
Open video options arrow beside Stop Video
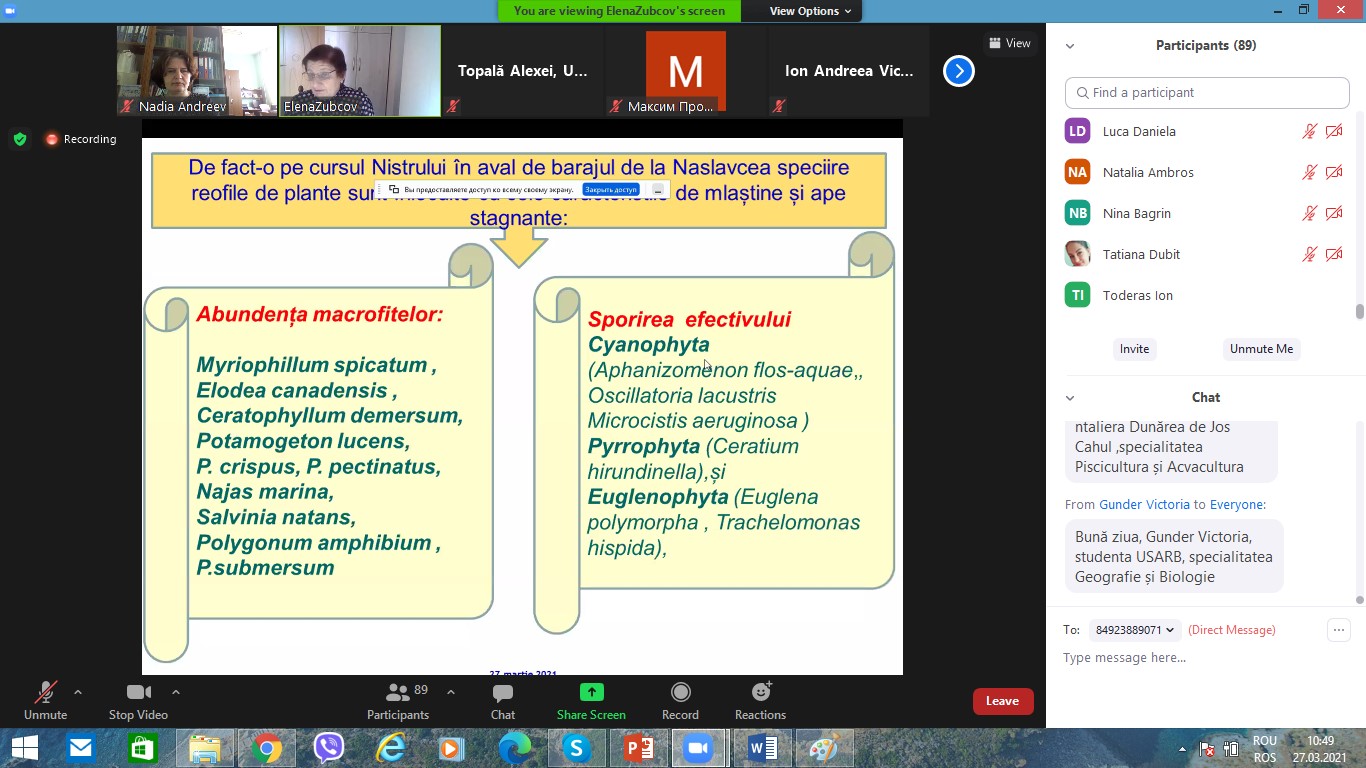[176, 692]
